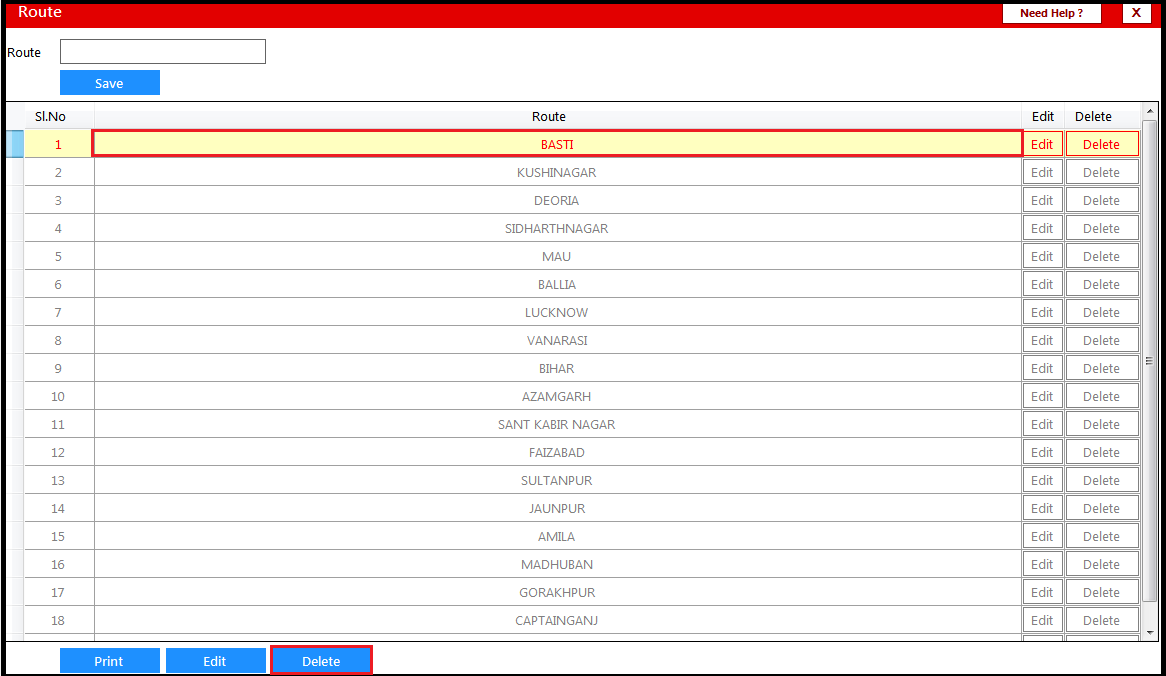Delete the JAUNPUR route
The width and height of the screenshot is (1166, 676).
tap(1101, 509)
